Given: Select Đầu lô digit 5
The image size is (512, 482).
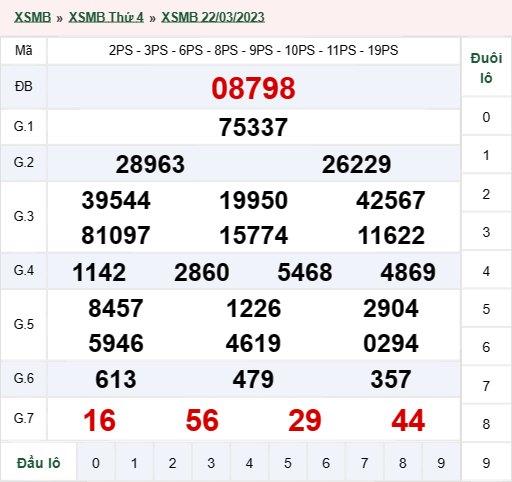Looking at the screenshot, I should pyautogui.click(x=288, y=463).
